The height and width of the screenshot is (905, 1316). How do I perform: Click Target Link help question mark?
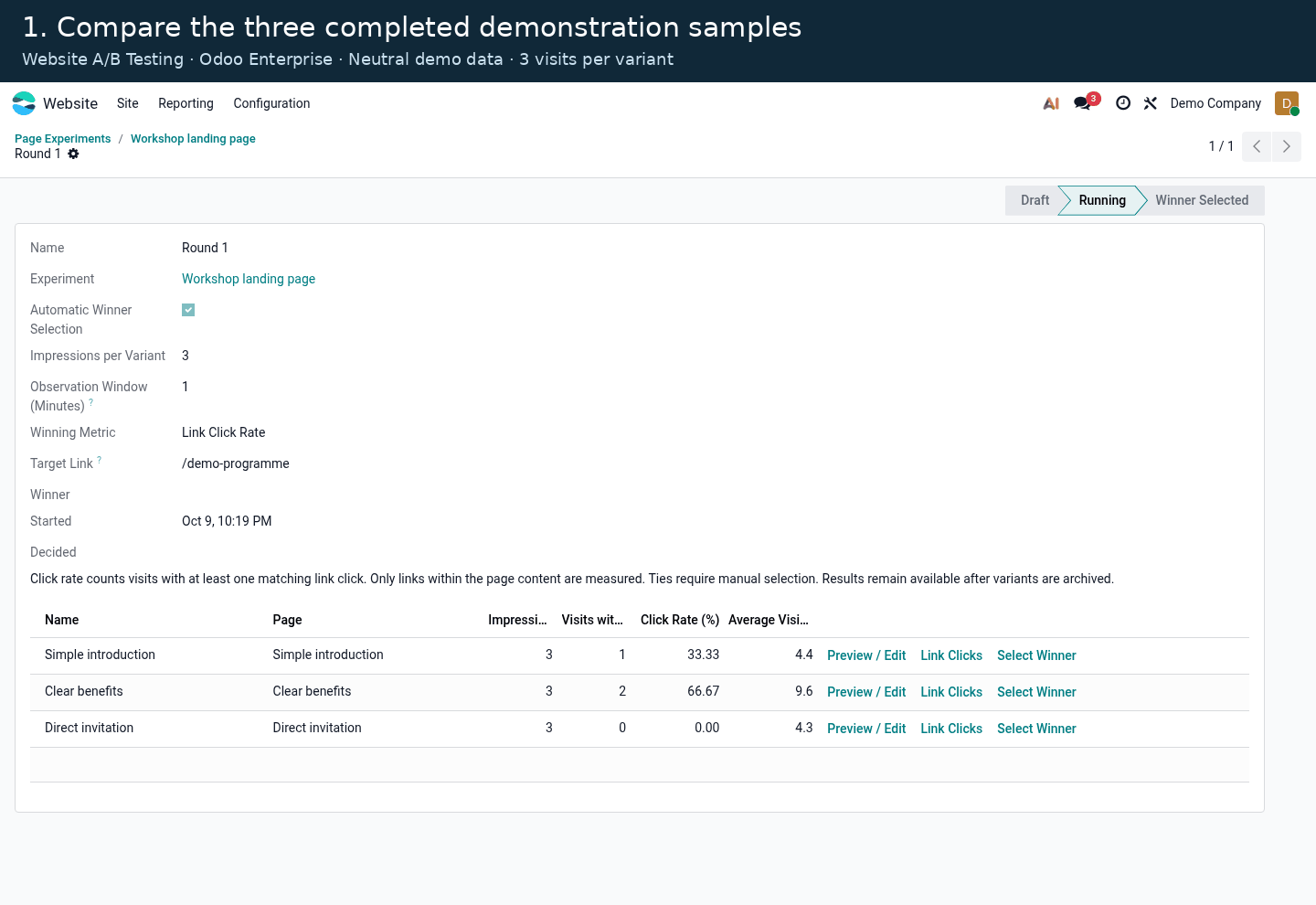coord(100,460)
